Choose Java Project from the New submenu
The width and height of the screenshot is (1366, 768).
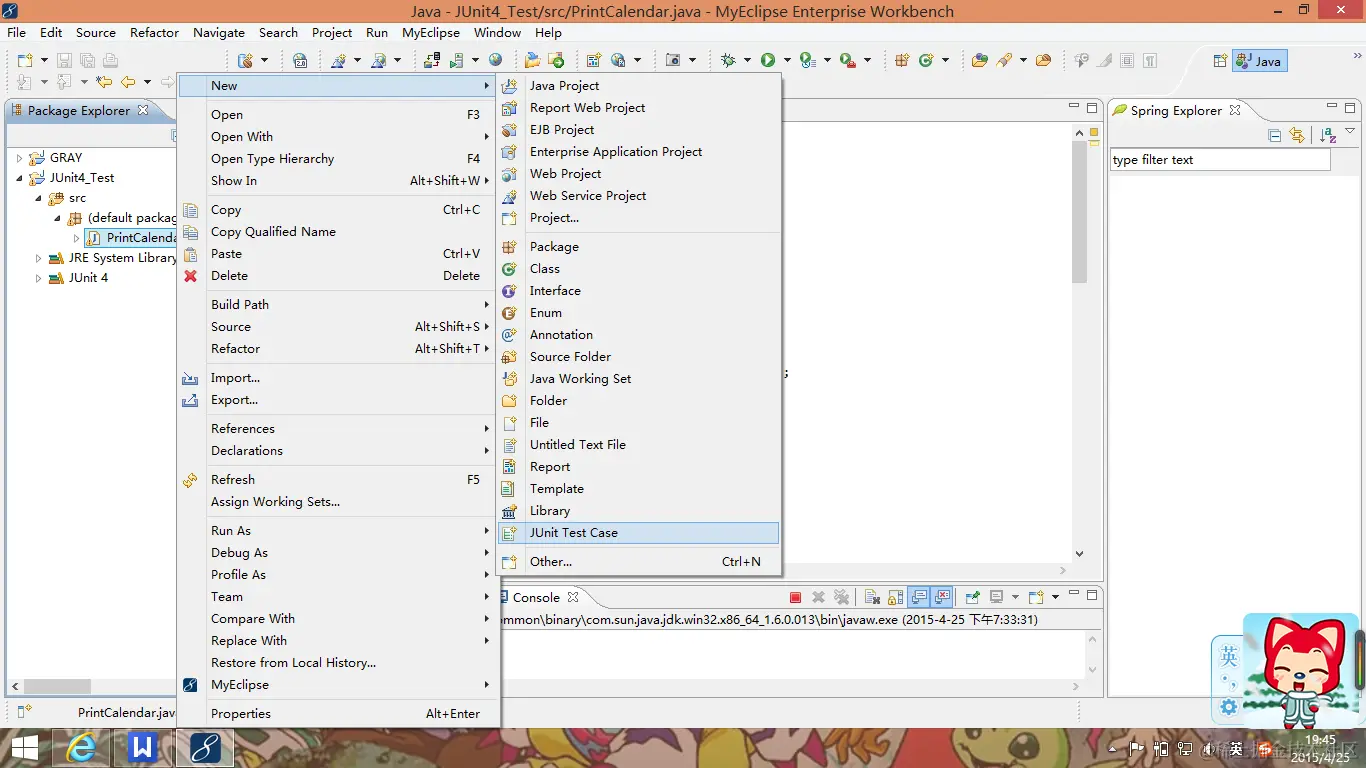point(638,86)
